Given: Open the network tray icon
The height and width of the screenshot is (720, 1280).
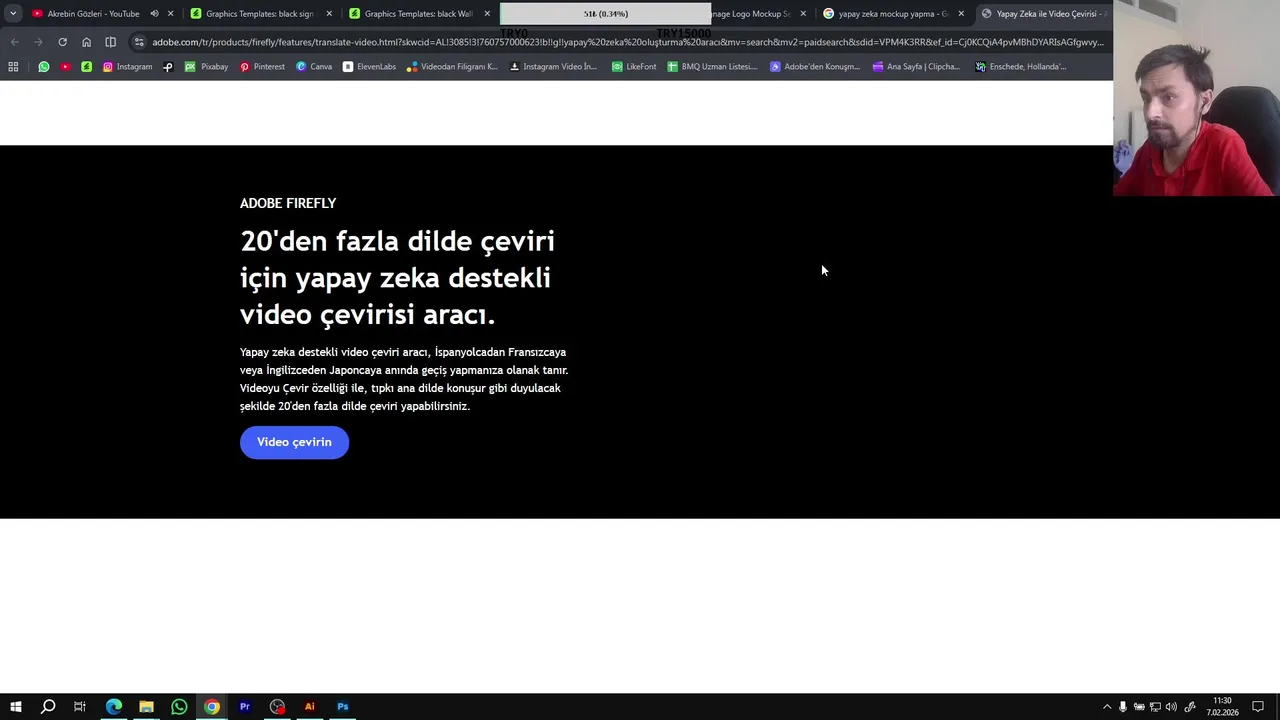Looking at the screenshot, I should [x=1155, y=707].
